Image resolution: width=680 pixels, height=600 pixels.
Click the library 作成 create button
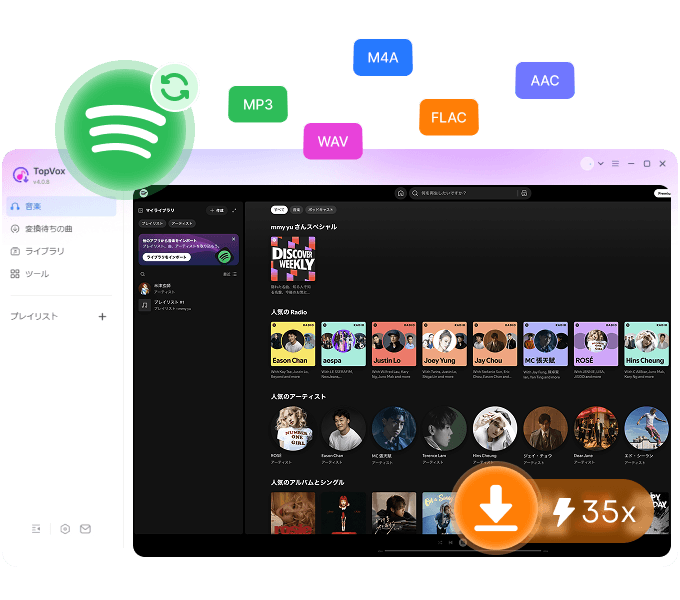coord(217,210)
